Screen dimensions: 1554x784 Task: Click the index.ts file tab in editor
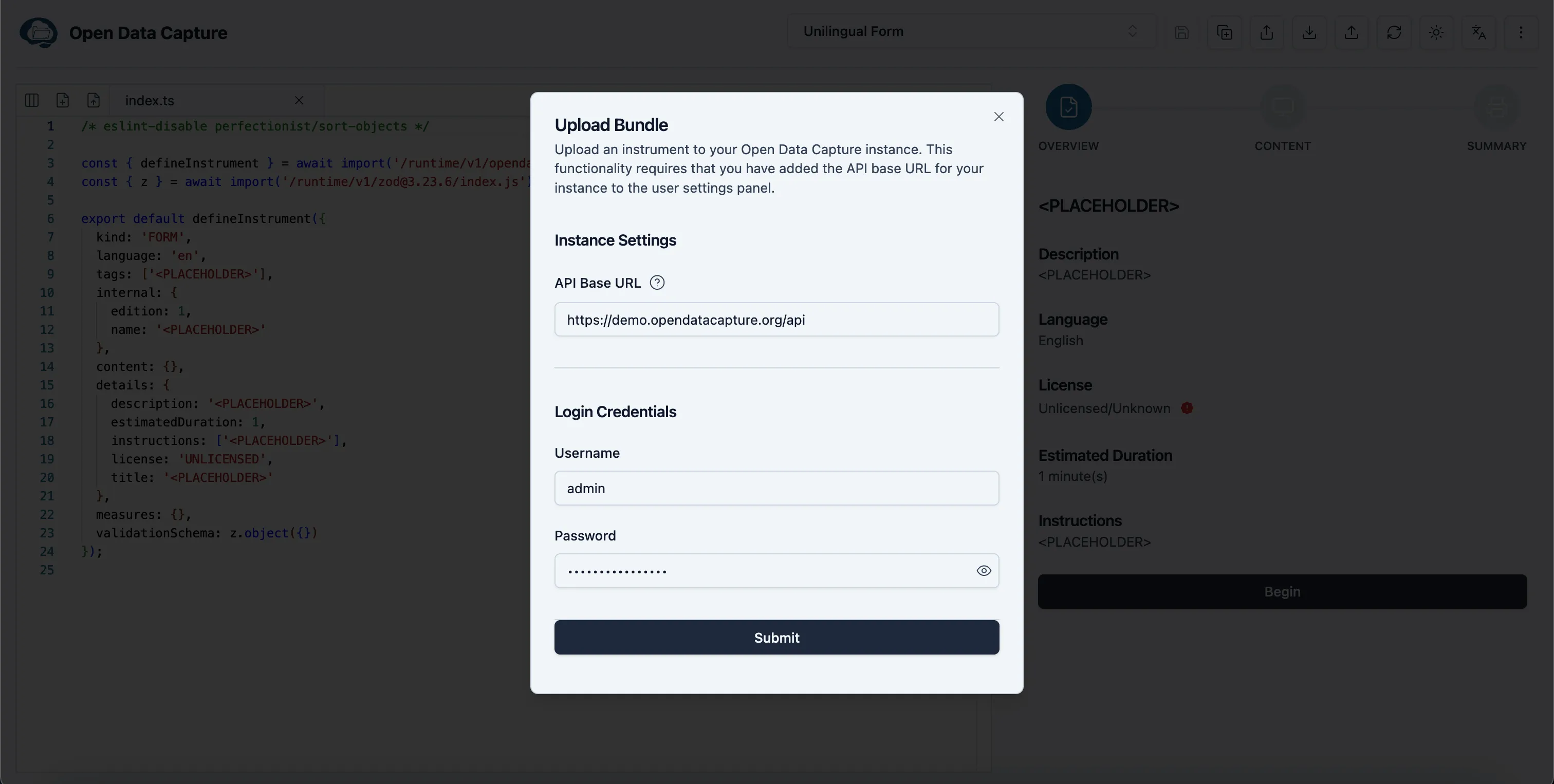point(149,101)
